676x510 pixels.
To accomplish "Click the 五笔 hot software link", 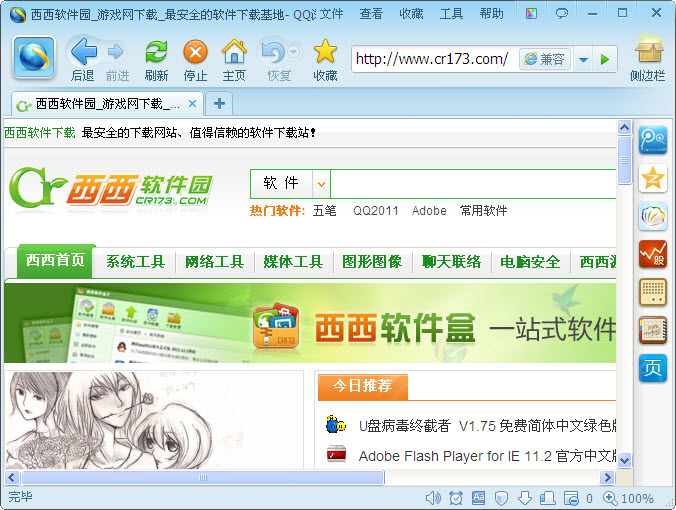I will click(x=325, y=210).
